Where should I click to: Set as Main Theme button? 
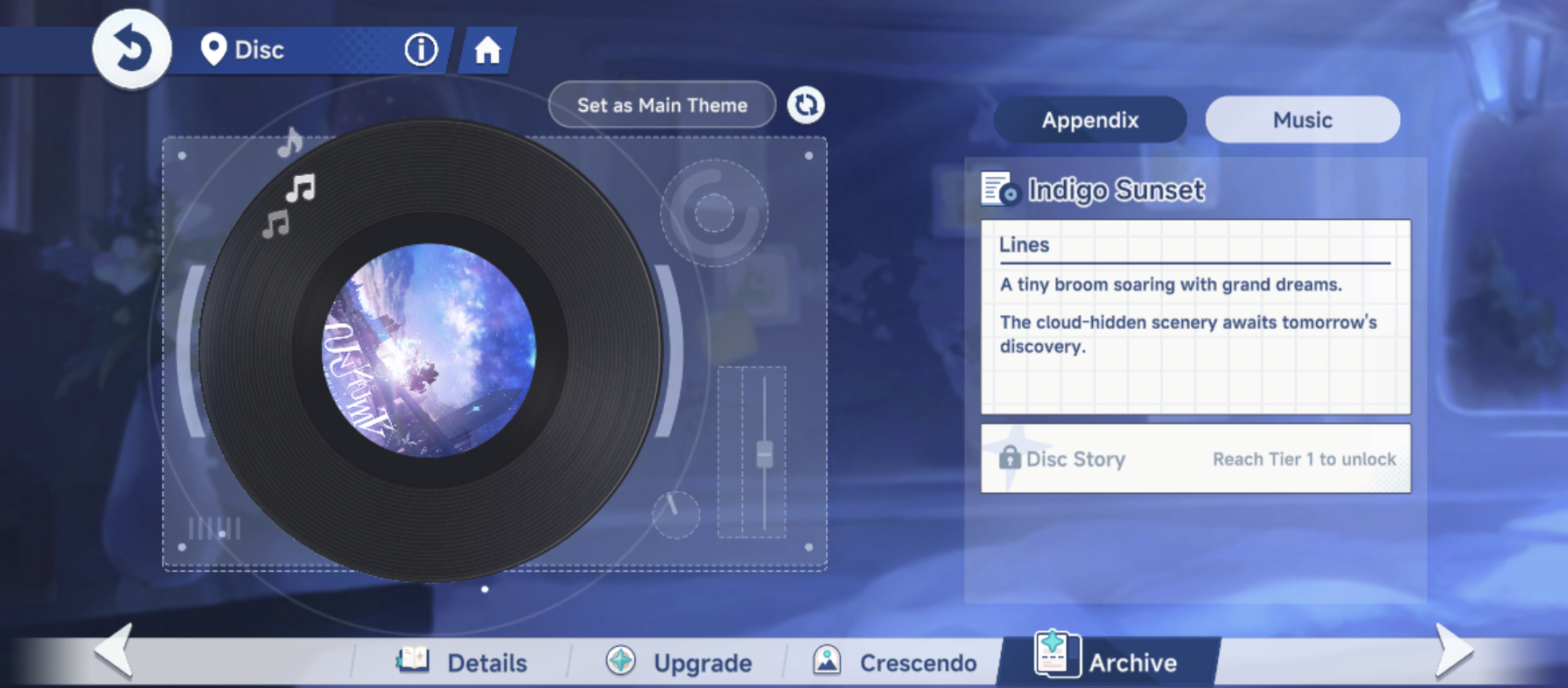[662, 105]
